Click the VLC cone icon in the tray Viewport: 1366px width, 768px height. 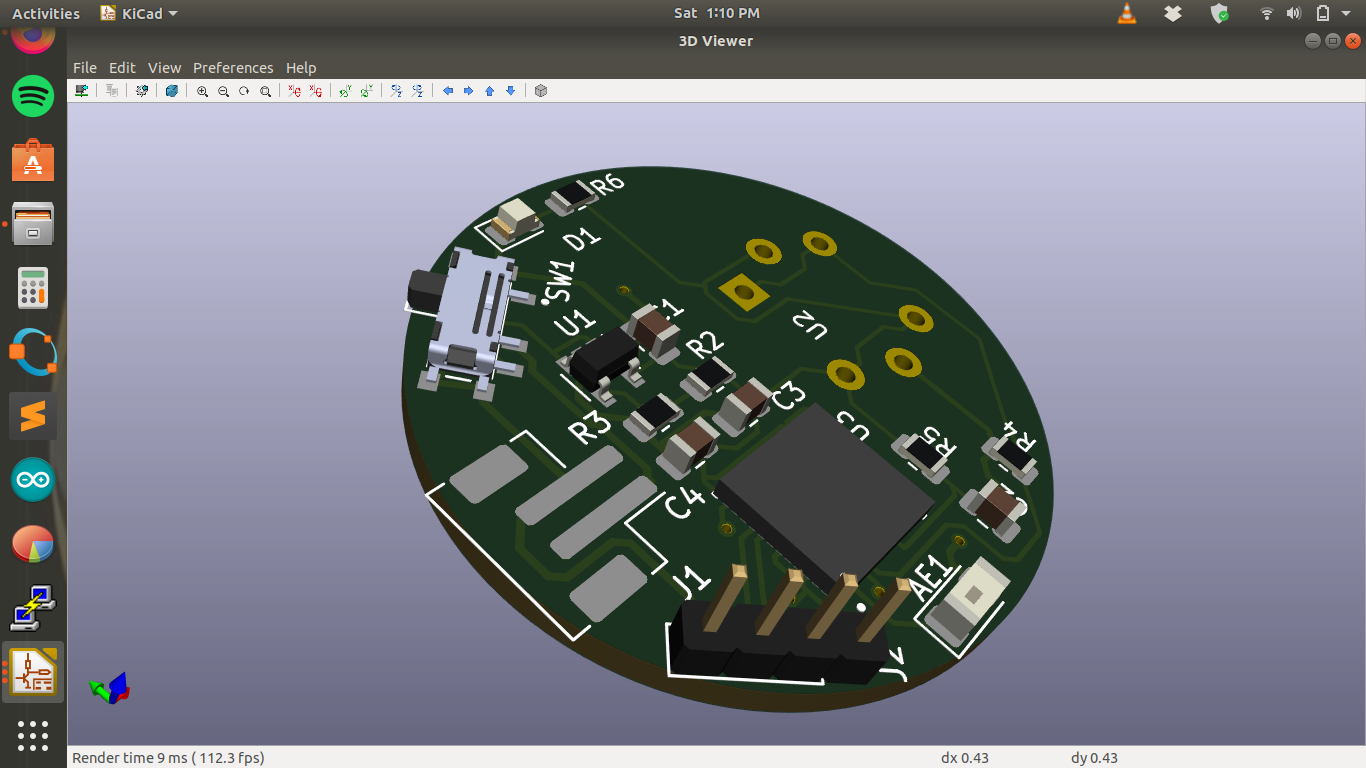coord(1127,13)
